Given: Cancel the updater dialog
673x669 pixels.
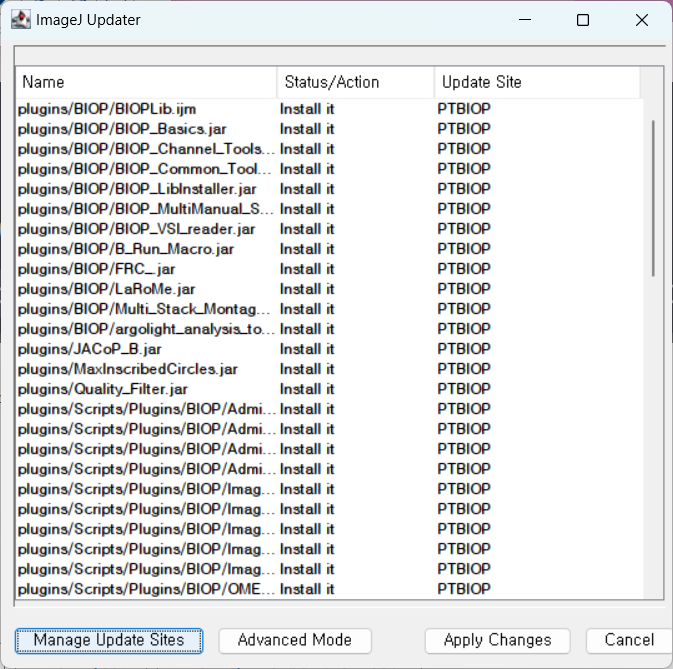Looking at the screenshot, I should 629,641.
